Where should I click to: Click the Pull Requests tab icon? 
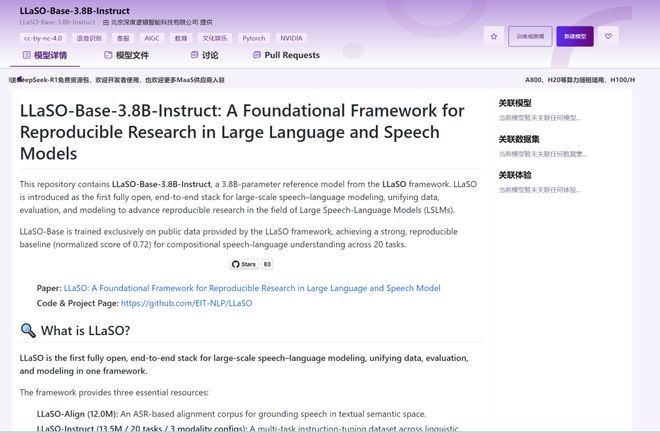pos(257,56)
